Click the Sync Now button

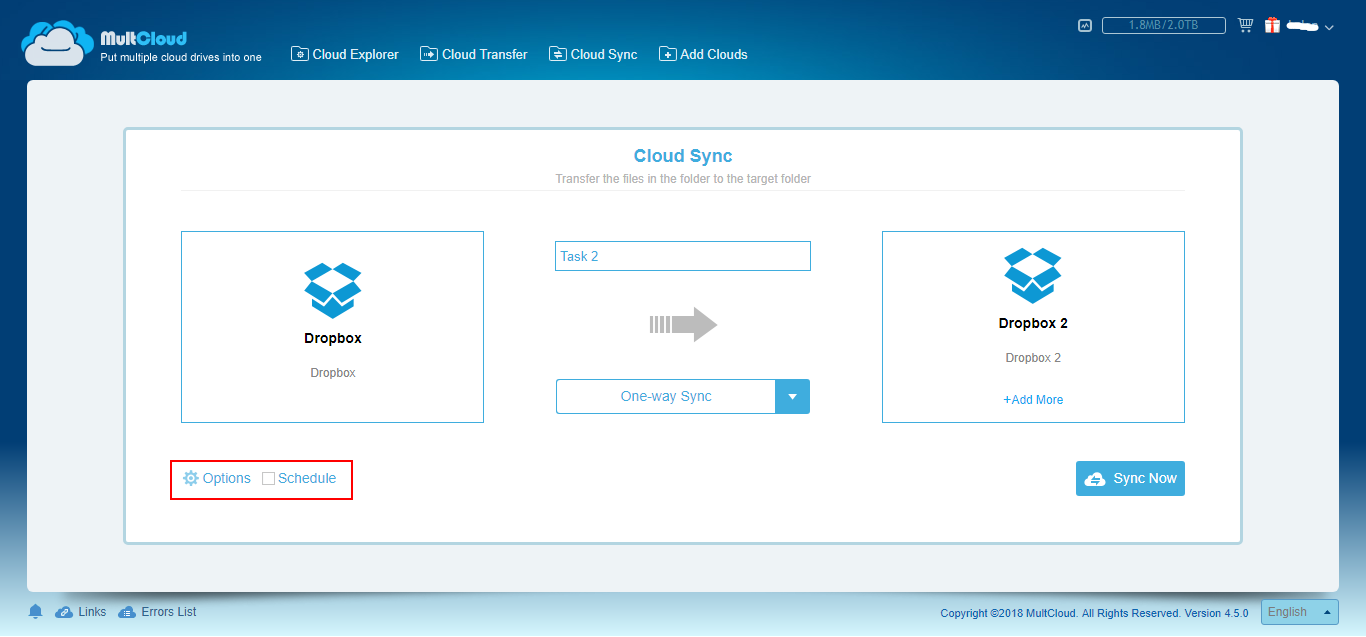click(1130, 478)
